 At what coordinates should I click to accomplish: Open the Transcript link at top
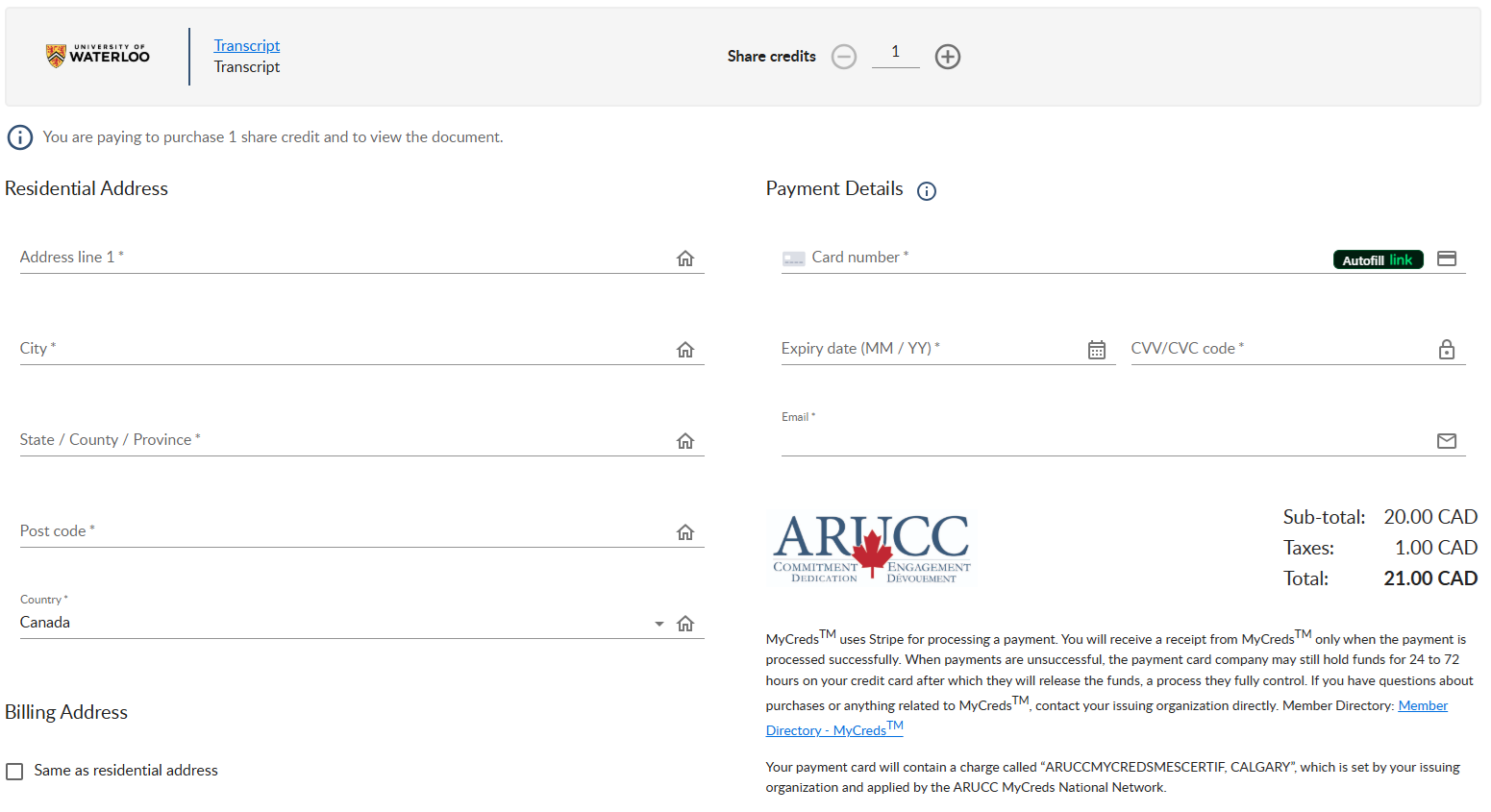click(x=246, y=46)
